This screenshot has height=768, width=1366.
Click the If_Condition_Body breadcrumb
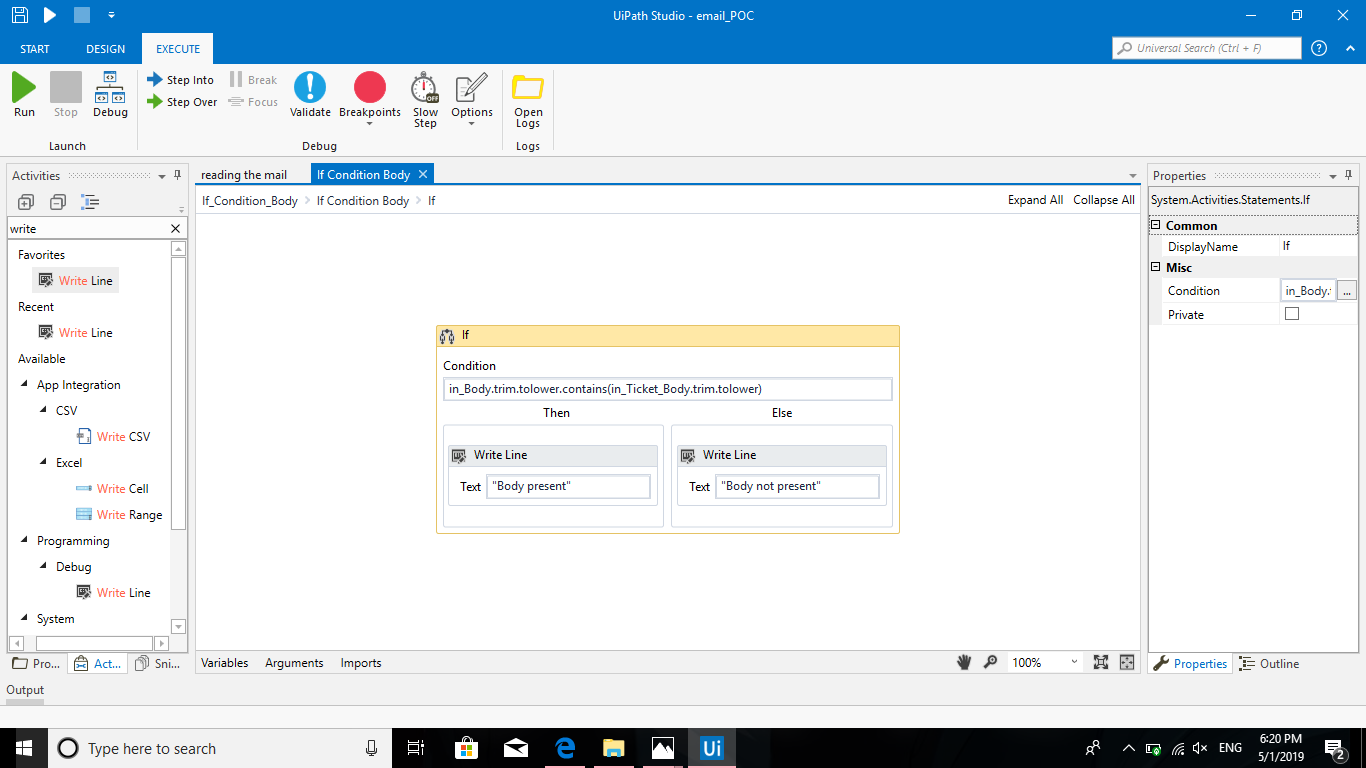(250, 201)
